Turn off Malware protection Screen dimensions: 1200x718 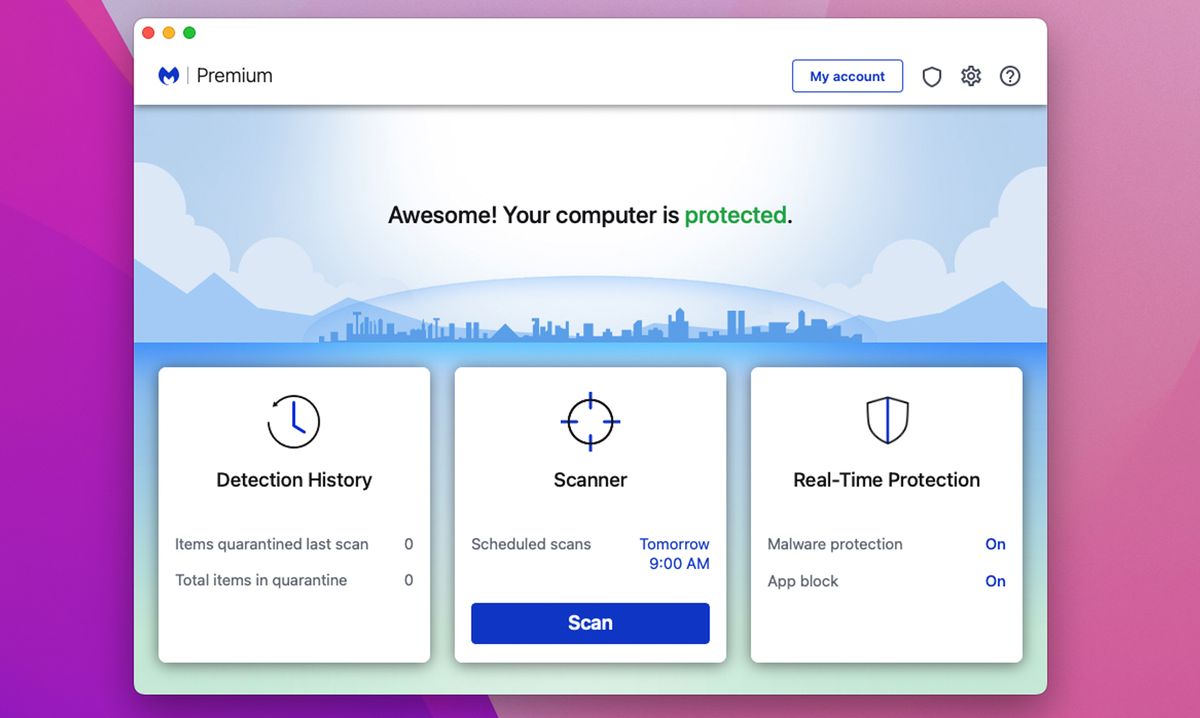coord(995,544)
